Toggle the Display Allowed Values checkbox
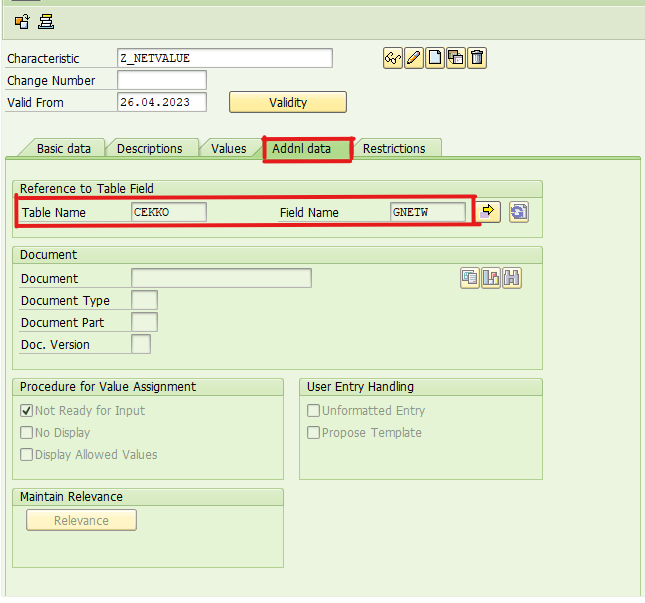This screenshot has width=645, height=603. 26,455
